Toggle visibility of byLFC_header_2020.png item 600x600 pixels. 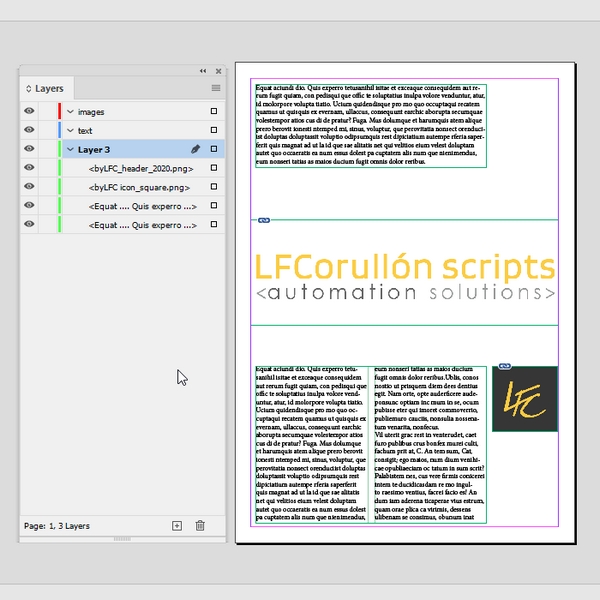[29, 167]
